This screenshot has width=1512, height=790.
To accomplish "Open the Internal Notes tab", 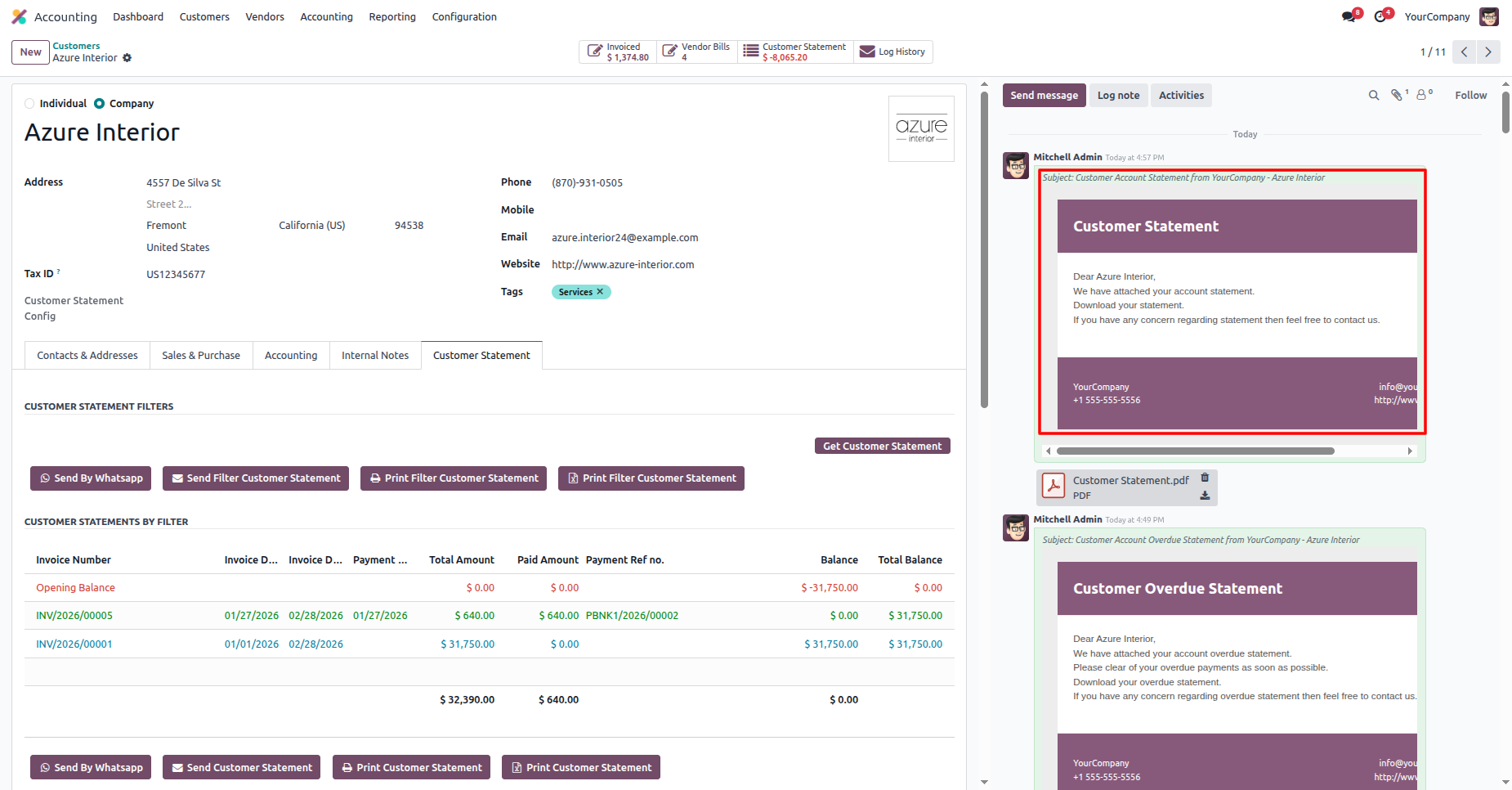I will click(375, 356).
